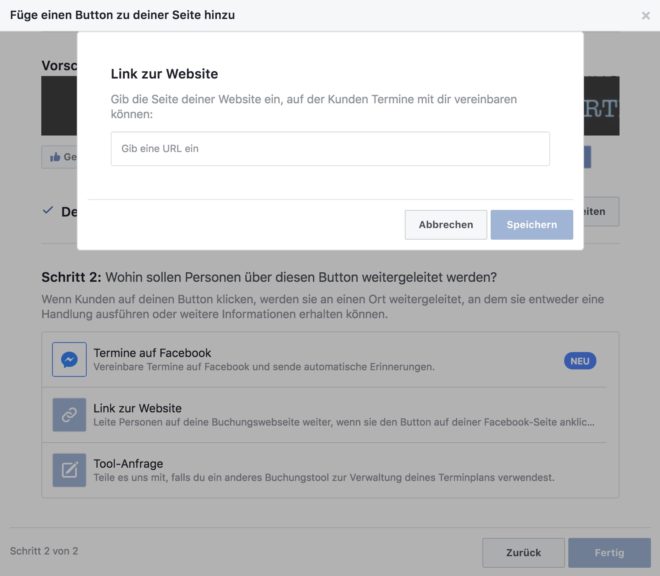Click the Teile es uns mit description text

pyautogui.click(x=324, y=477)
